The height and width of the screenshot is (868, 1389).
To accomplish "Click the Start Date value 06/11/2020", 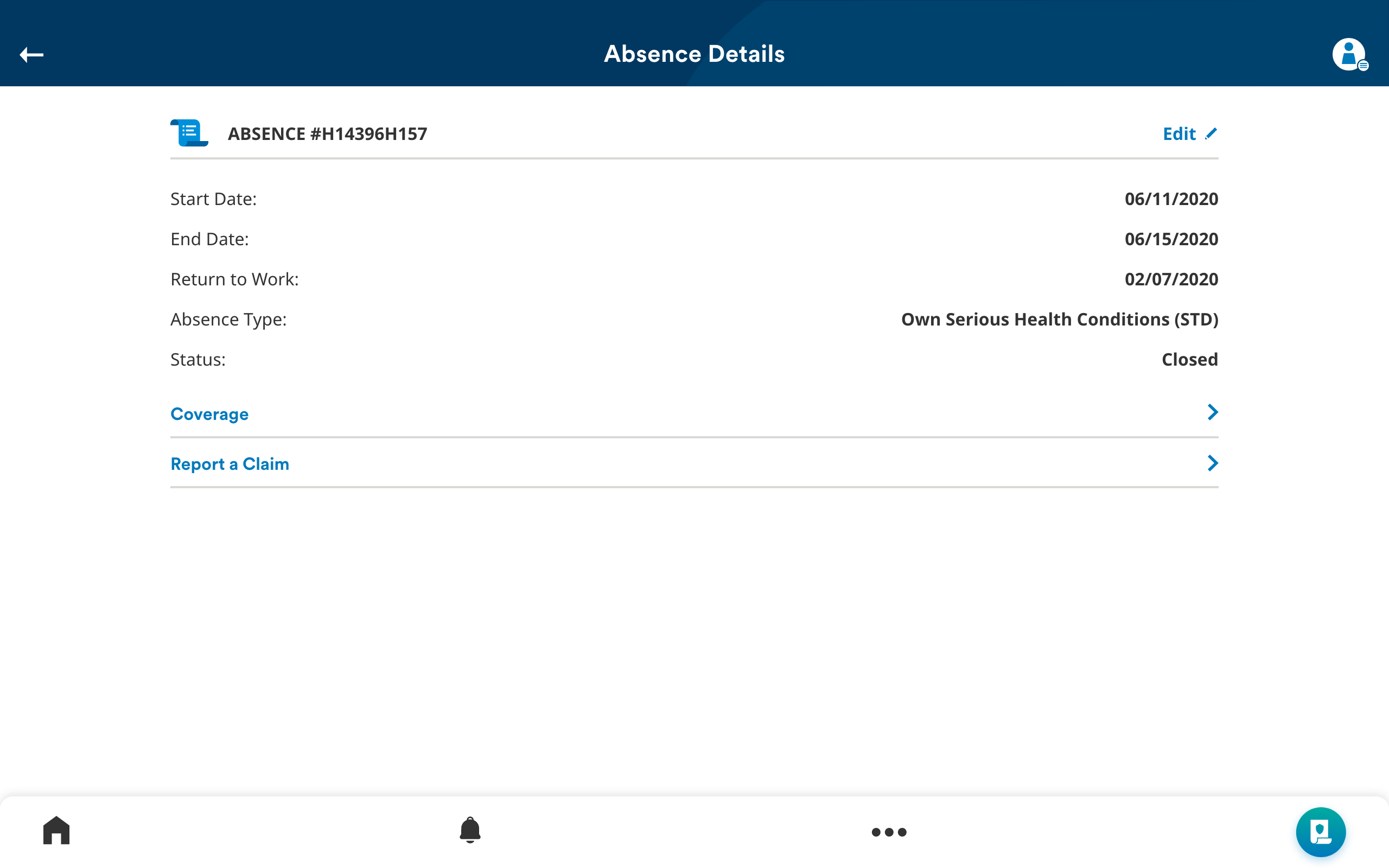I will [x=1171, y=199].
